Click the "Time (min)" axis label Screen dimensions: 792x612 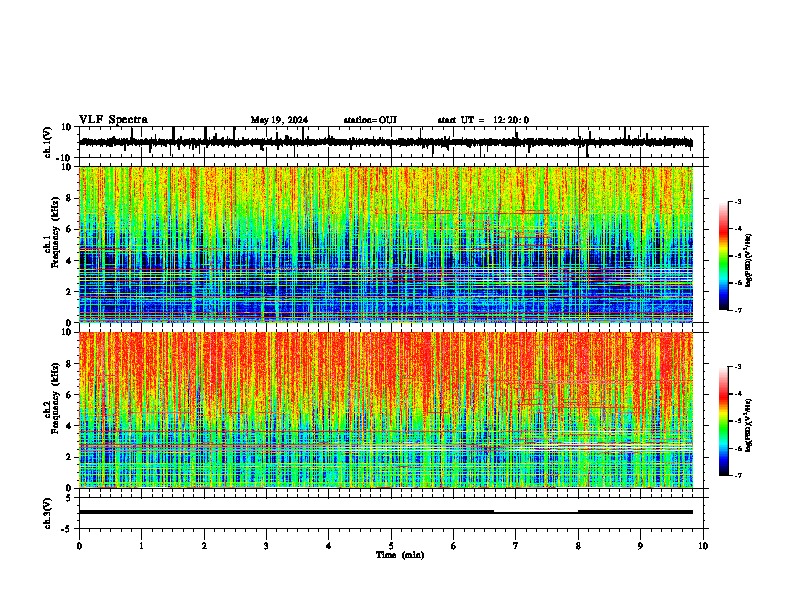coord(400,555)
